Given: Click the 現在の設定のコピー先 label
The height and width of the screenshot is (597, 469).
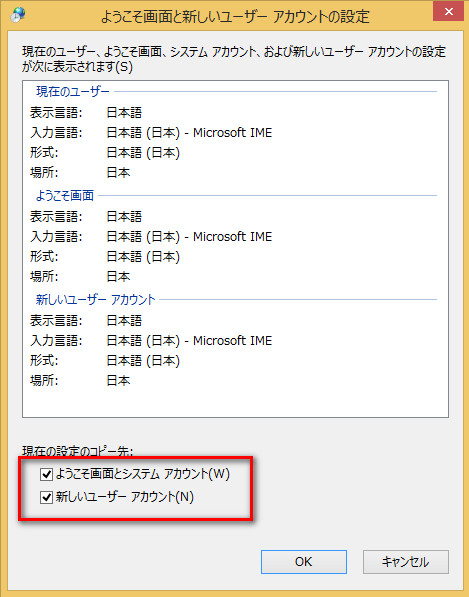Looking at the screenshot, I should pos(78,451).
